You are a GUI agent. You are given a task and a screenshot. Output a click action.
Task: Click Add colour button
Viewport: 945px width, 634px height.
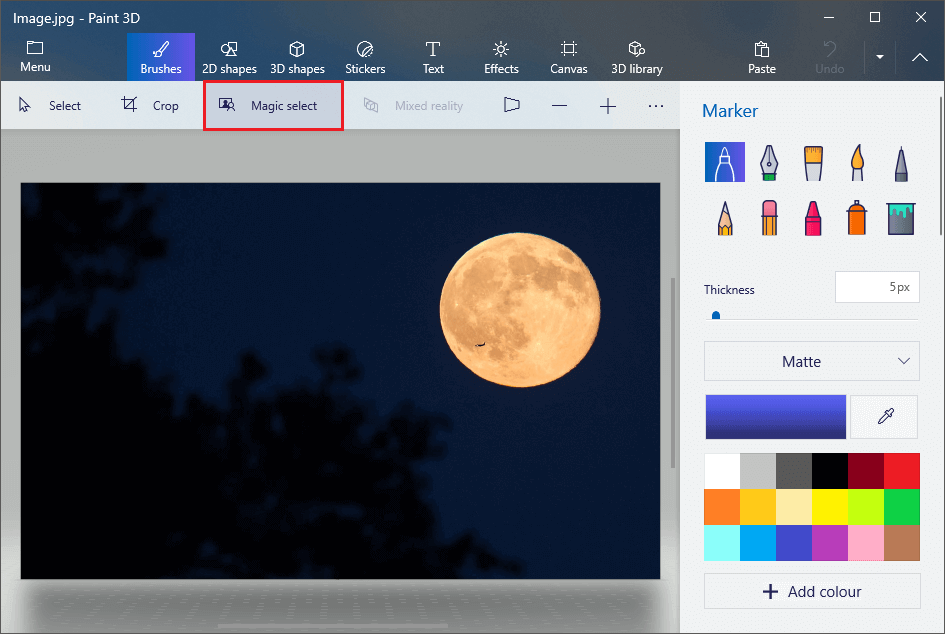point(811,591)
